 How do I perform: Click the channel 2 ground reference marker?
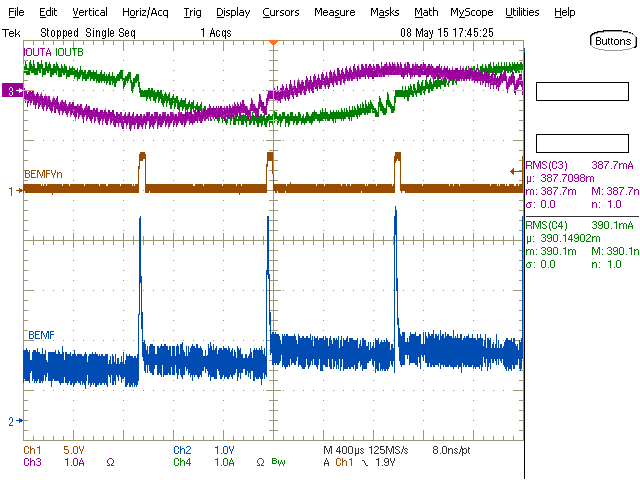point(12,422)
